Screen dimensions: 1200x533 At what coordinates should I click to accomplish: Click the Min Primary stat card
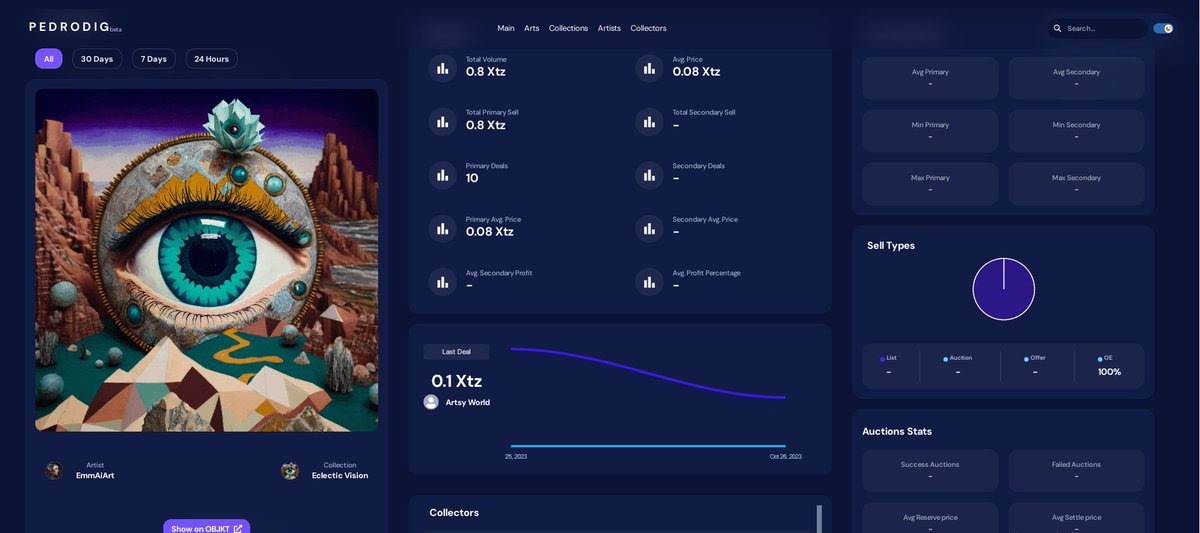[930, 131]
